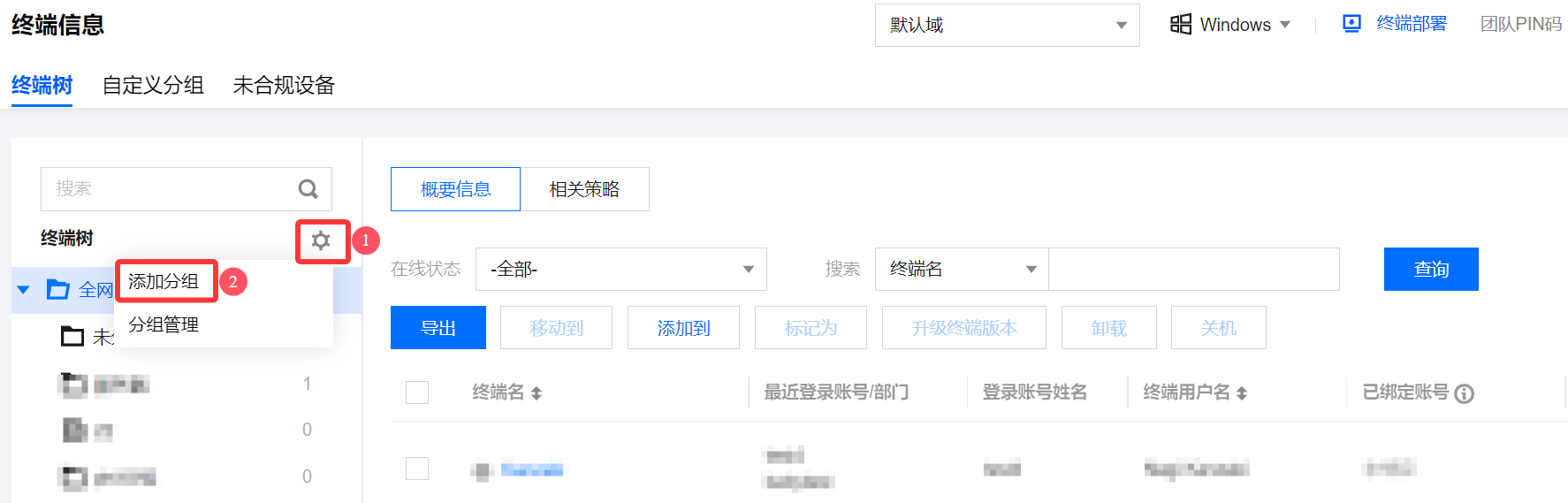Tick the select-all header checkbox

coord(417,392)
